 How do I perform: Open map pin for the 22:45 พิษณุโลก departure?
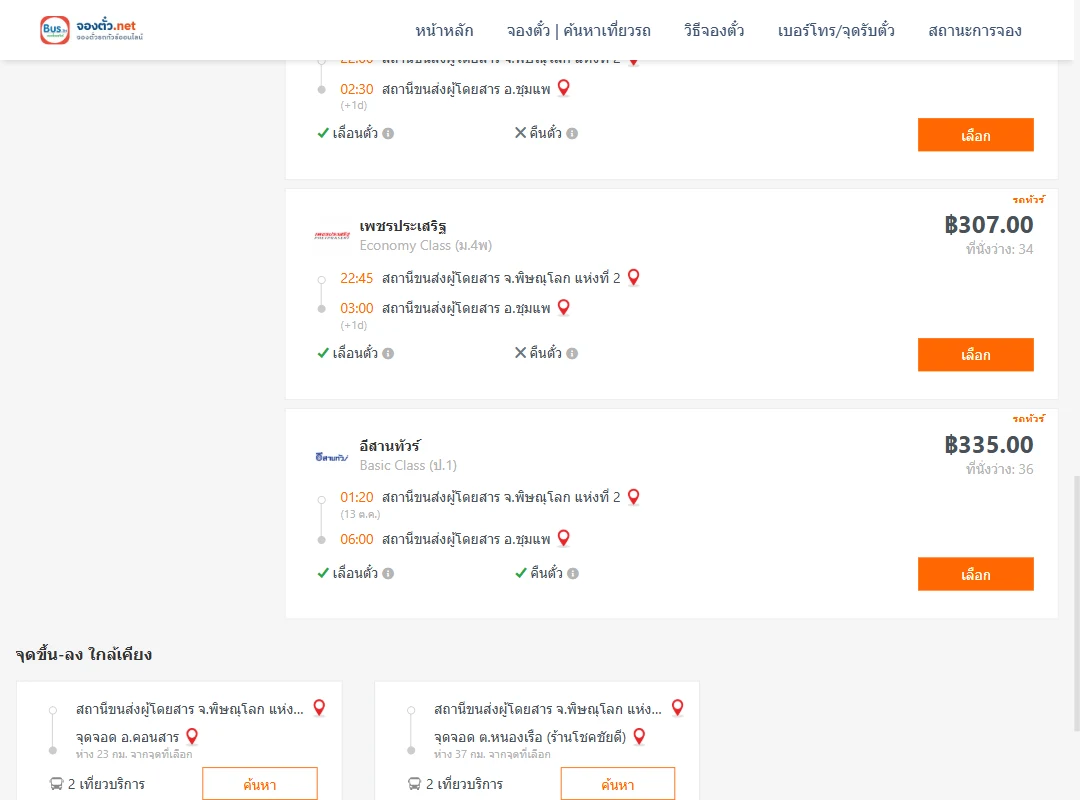(x=634, y=278)
